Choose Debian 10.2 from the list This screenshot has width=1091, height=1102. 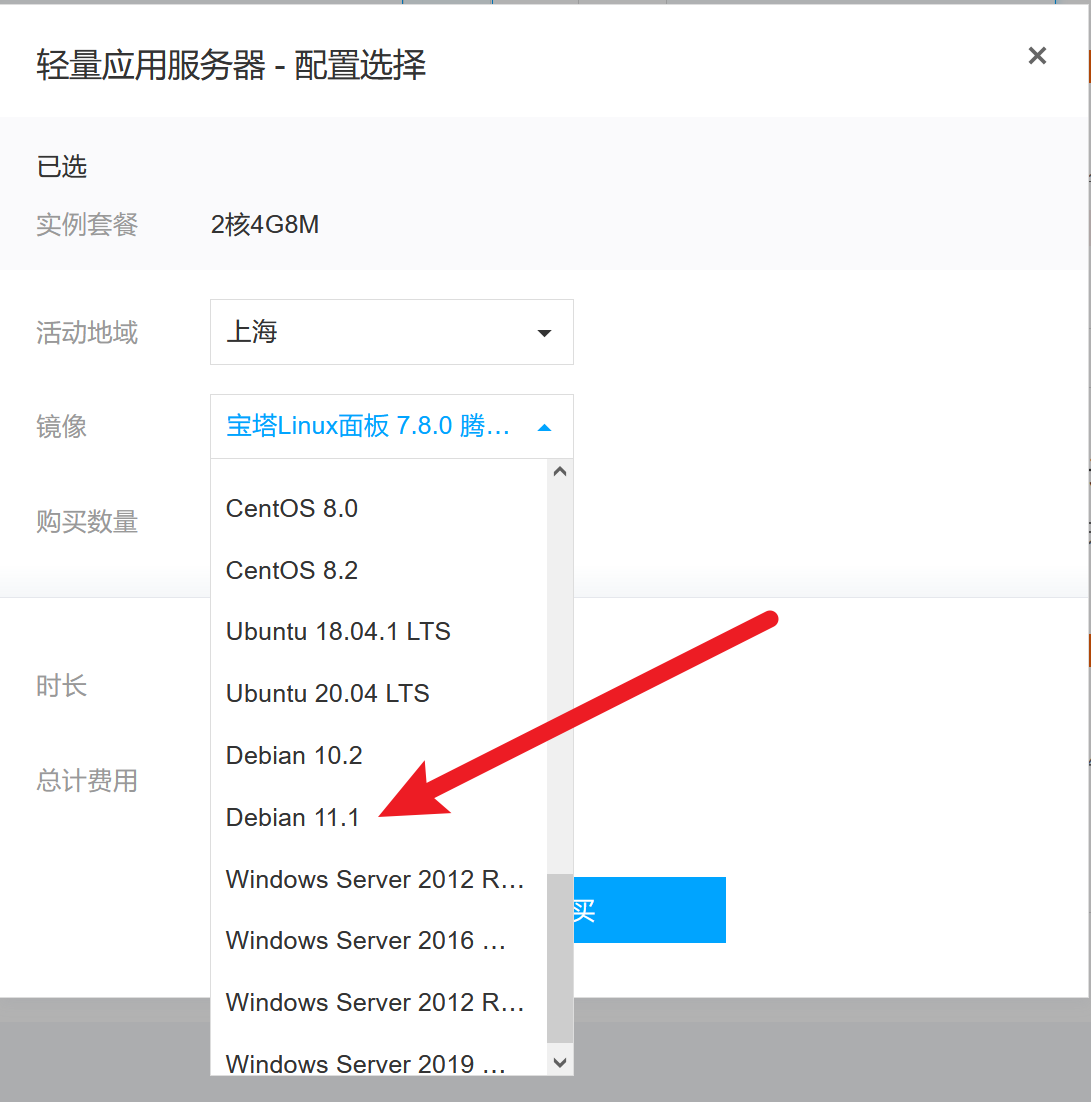378,756
